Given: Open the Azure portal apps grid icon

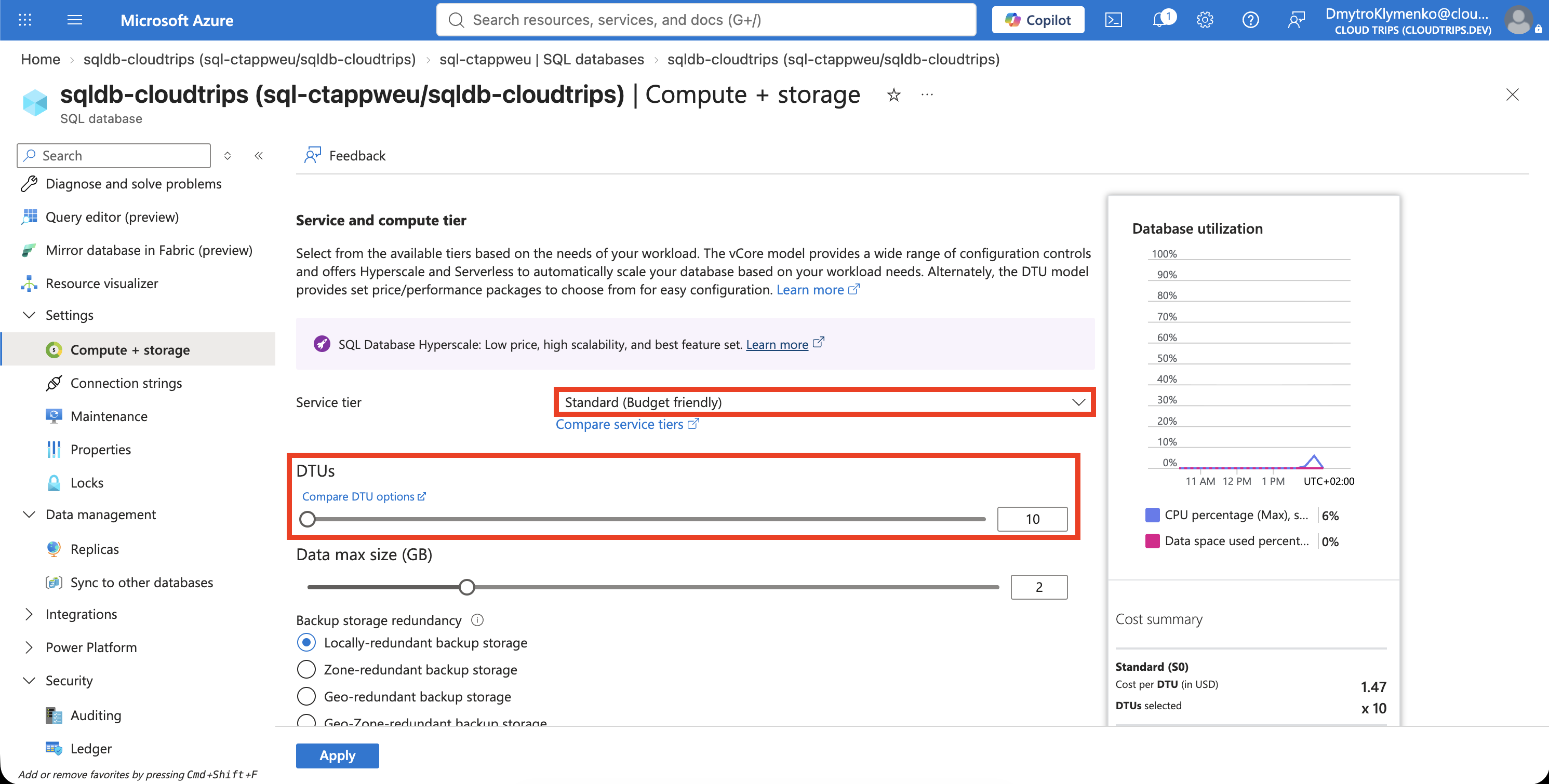Looking at the screenshot, I should pyautogui.click(x=24, y=20).
